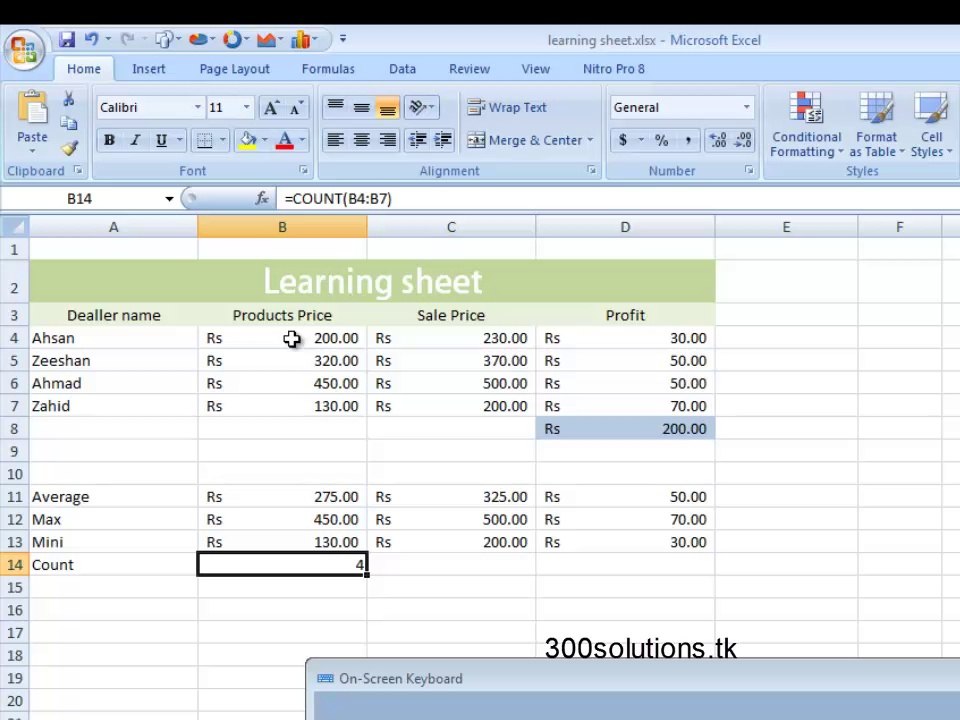This screenshot has width=960, height=720.
Task: Open Cell Styles gallery
Action: [931, 126]
